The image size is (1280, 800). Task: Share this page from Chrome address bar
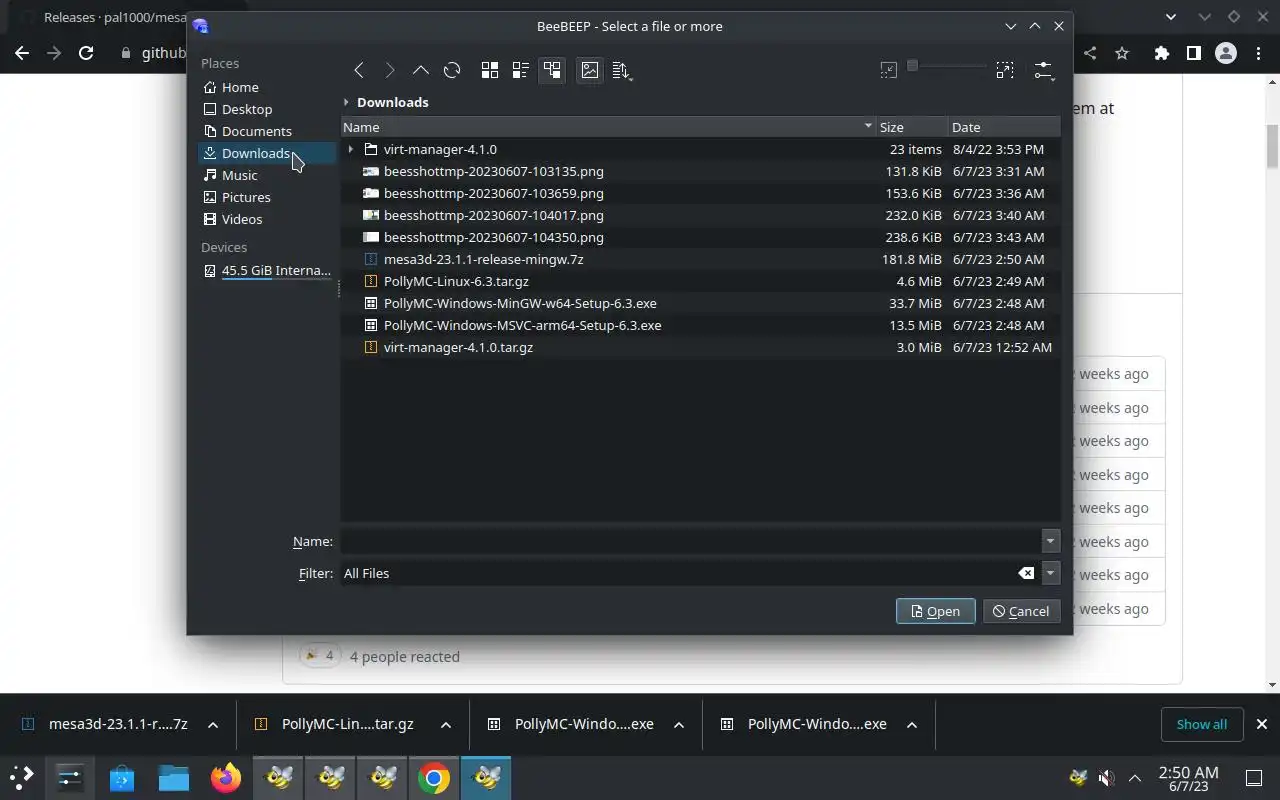[x=1090, y=53]
